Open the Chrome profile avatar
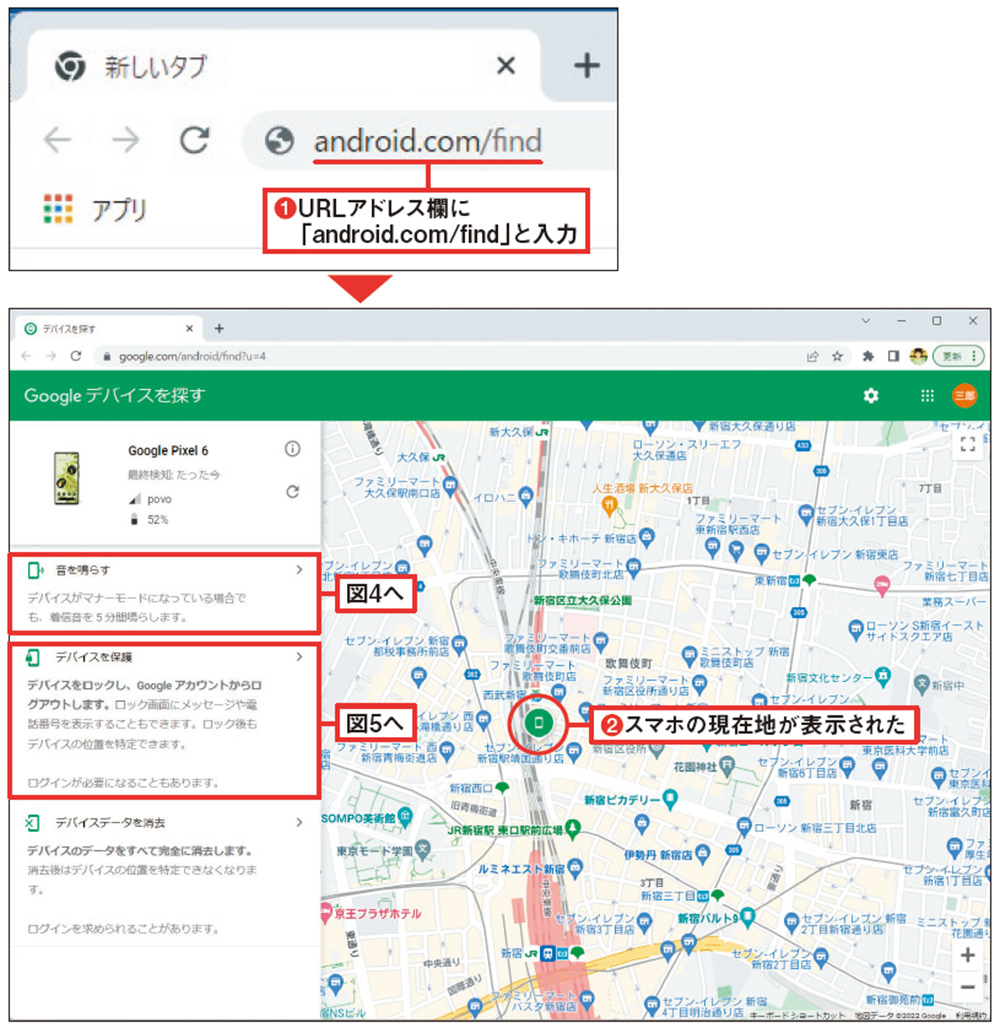 (919, 356)
